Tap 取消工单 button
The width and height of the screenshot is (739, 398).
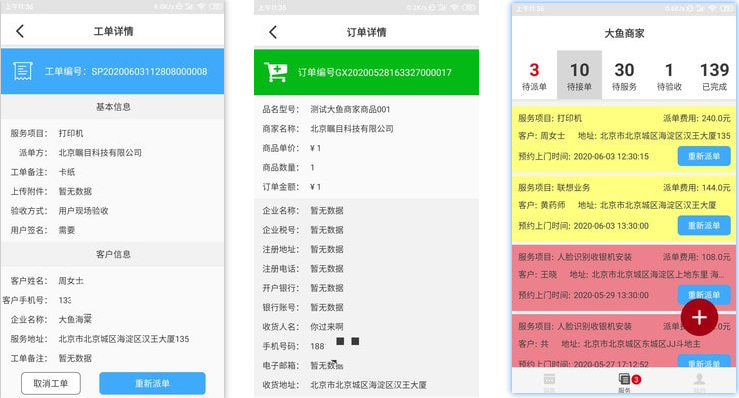(x=51, y=383)
